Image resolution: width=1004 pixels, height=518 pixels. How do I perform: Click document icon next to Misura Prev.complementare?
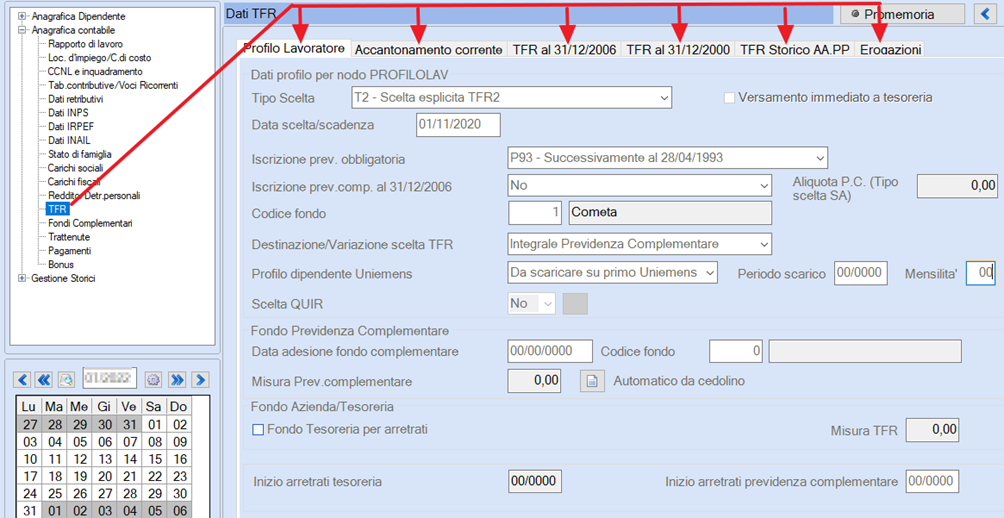(x=592, y=381)
